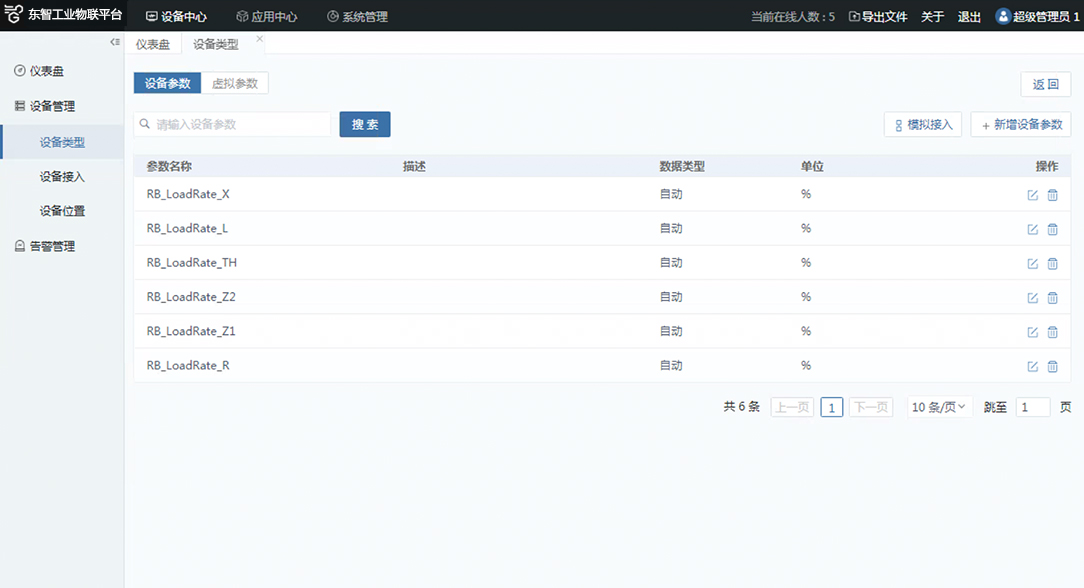Close the 设备类型 tab
The height and width of the screenshot is (588, 1084).
(260, 39)
